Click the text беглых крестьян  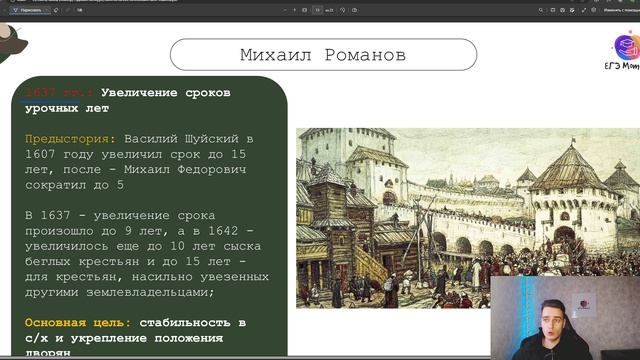coord(82,261)
